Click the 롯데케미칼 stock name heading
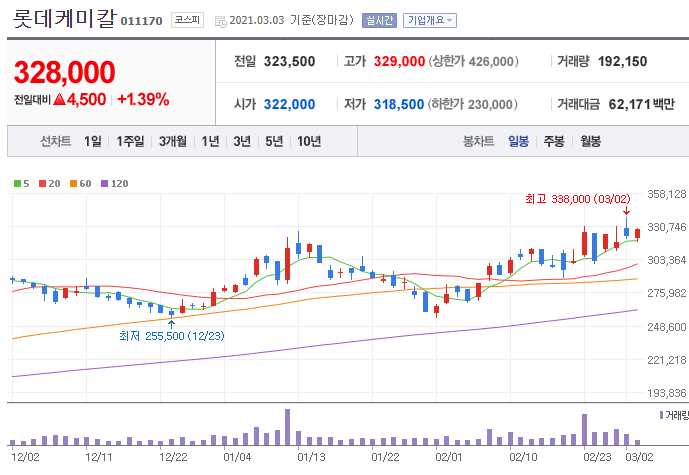 point(65,18)
